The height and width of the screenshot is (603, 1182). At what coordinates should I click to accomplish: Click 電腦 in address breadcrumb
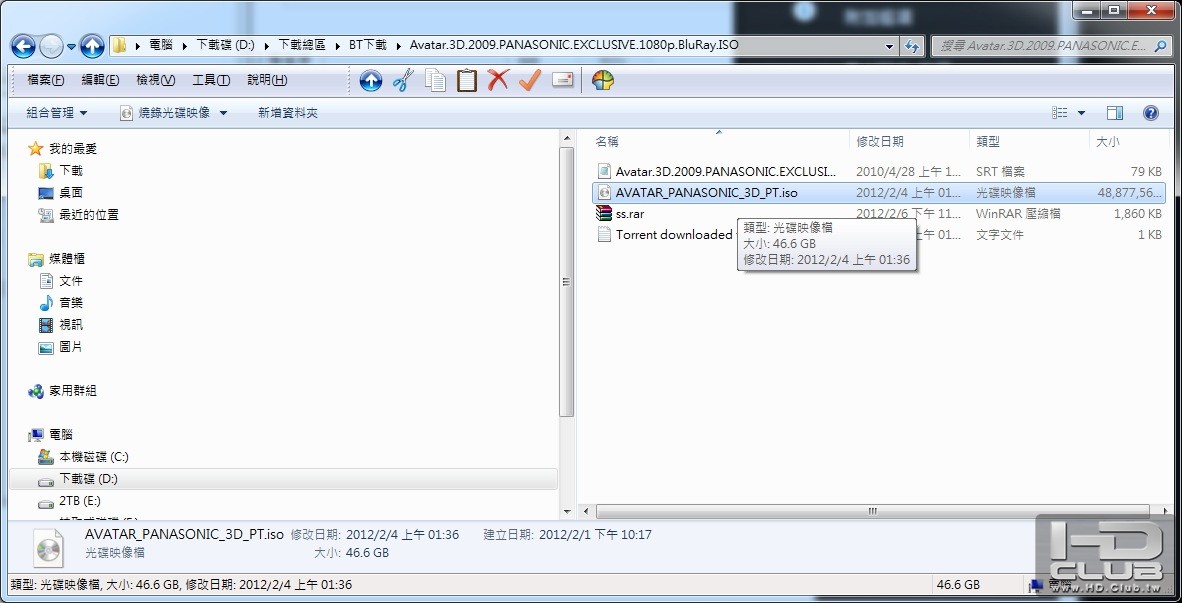click(x=161, y=45)
